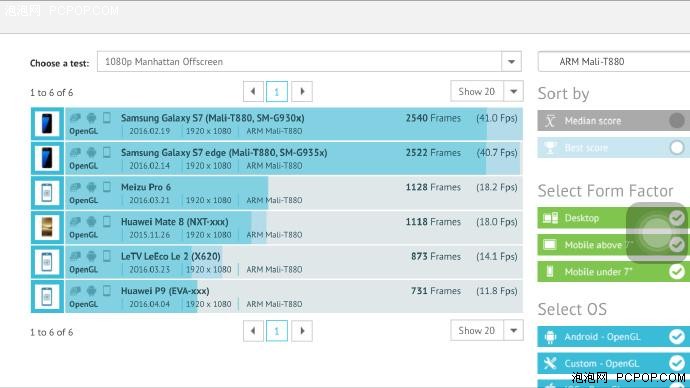Click the Huawei Mate 8 phone thumbnail
This screenshot has width=690, height=388.
click(47, 227)
